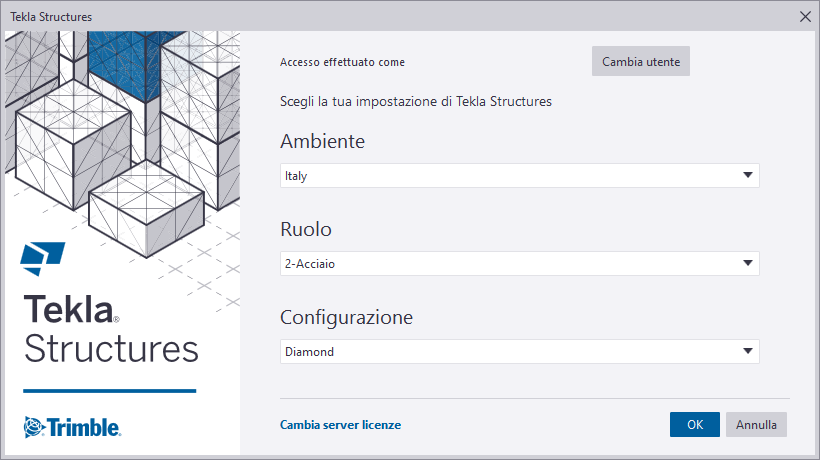Click the Ambiente dropdown arrow
Screen dimensions: 820x460
(x=747, y=175)
